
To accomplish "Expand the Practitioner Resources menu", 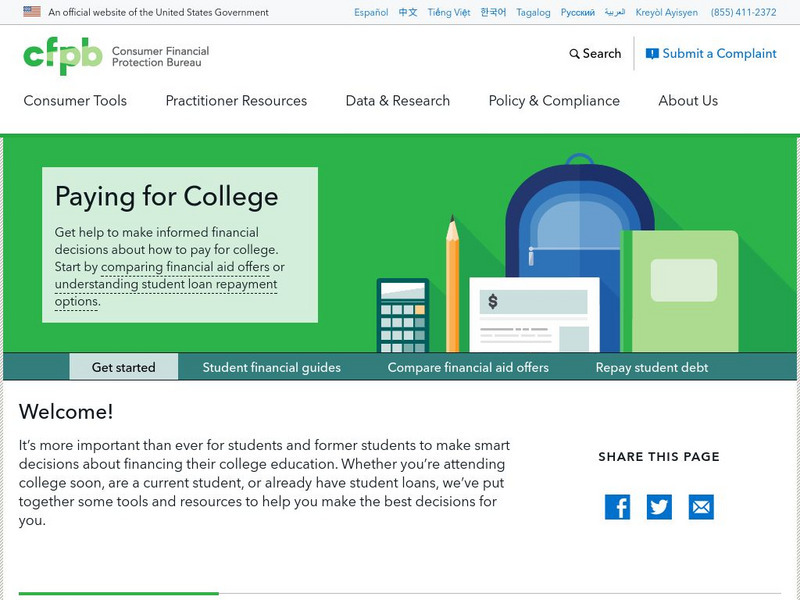I will pyautogui.click(x=236, y=101).
